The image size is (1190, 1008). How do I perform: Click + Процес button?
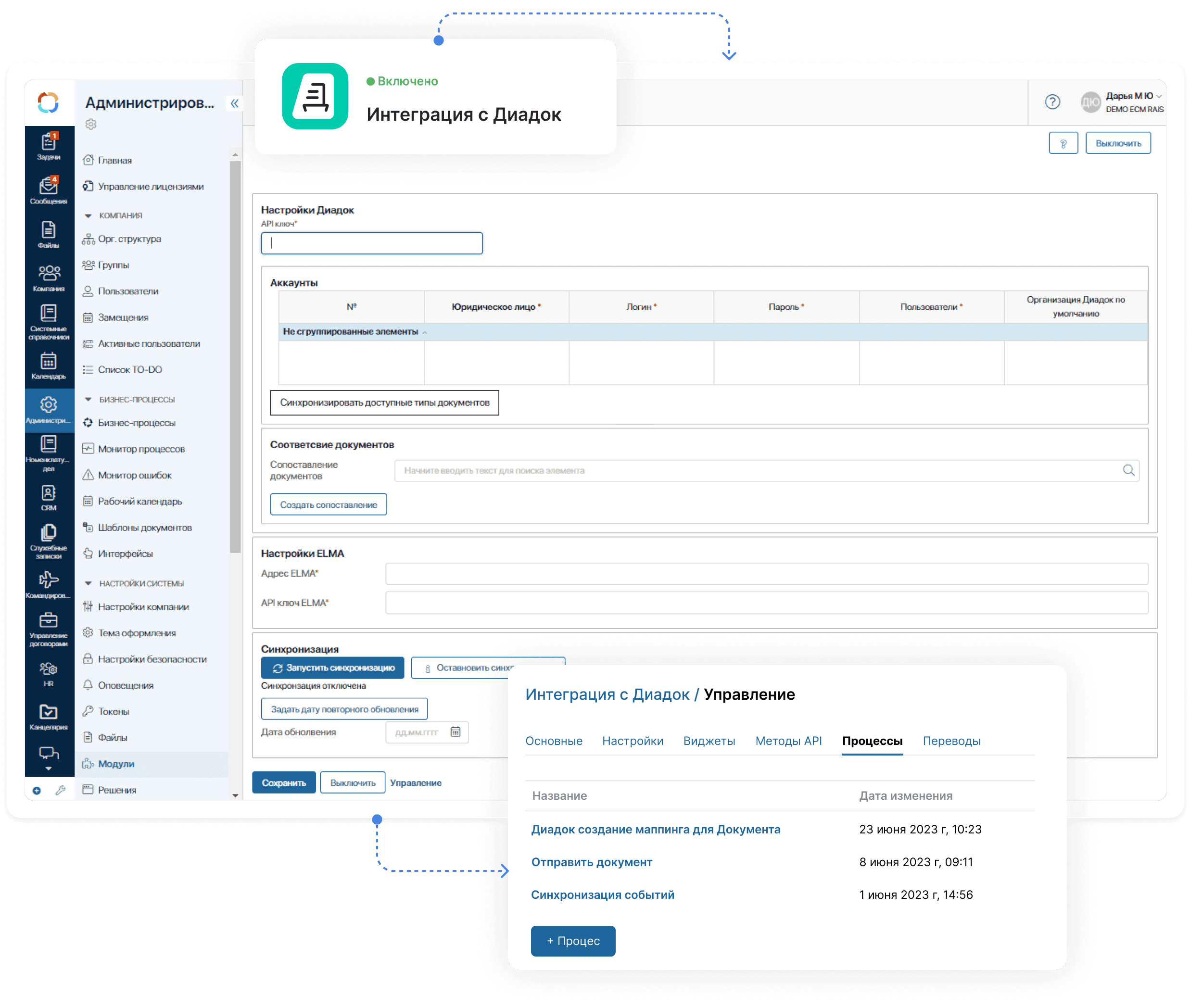click(x=573, y=941)
